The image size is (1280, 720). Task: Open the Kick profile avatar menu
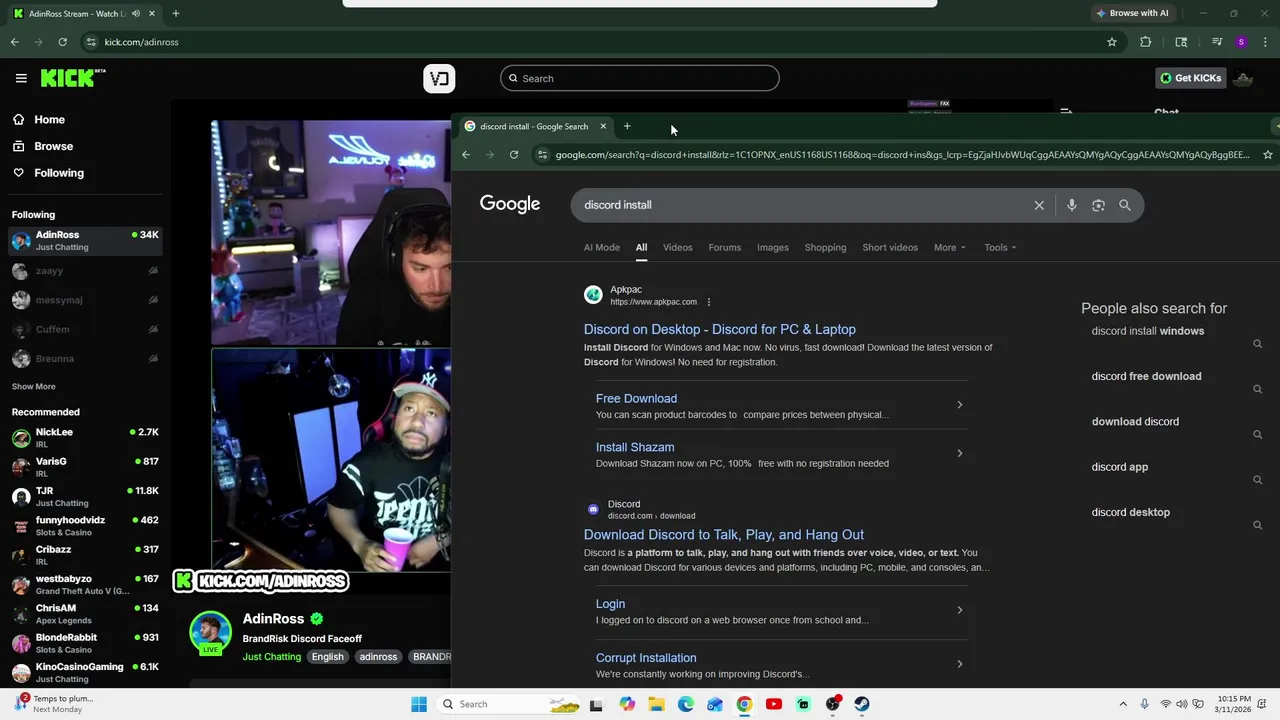pyautogui.click(x=1243, y=78)
